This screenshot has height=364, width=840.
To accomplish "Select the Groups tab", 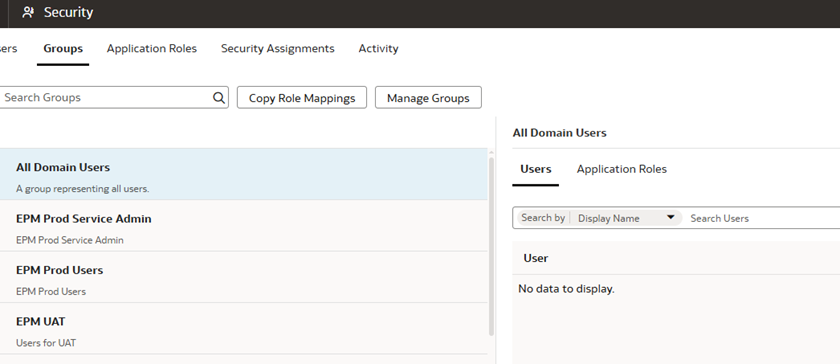I will point(63,48).
